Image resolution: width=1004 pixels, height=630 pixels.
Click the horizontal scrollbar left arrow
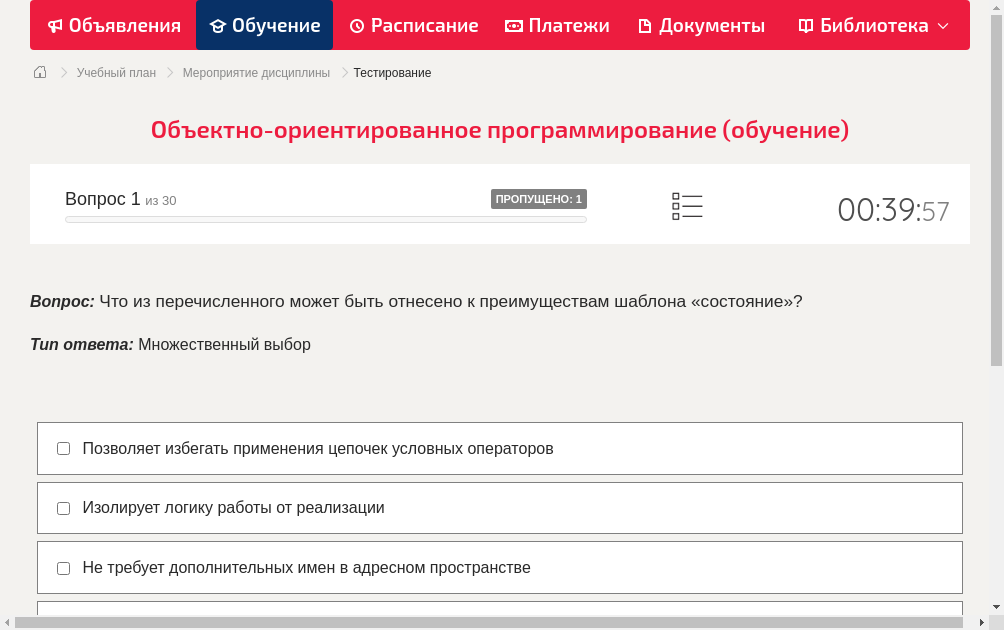[6, 624]
